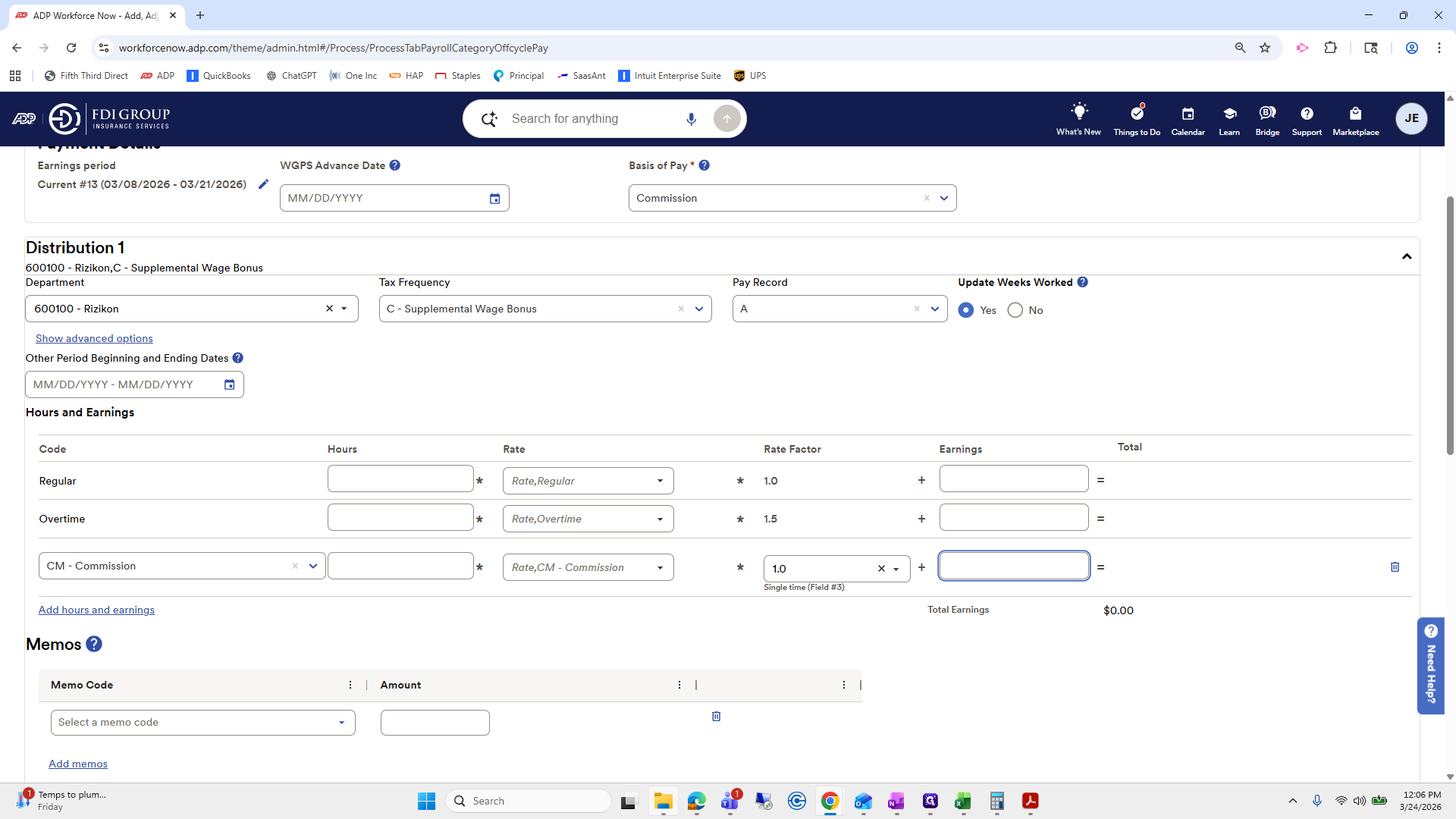
Task: Click the pencil icon to edit earnings period
Action: click(x=263, y=184)
